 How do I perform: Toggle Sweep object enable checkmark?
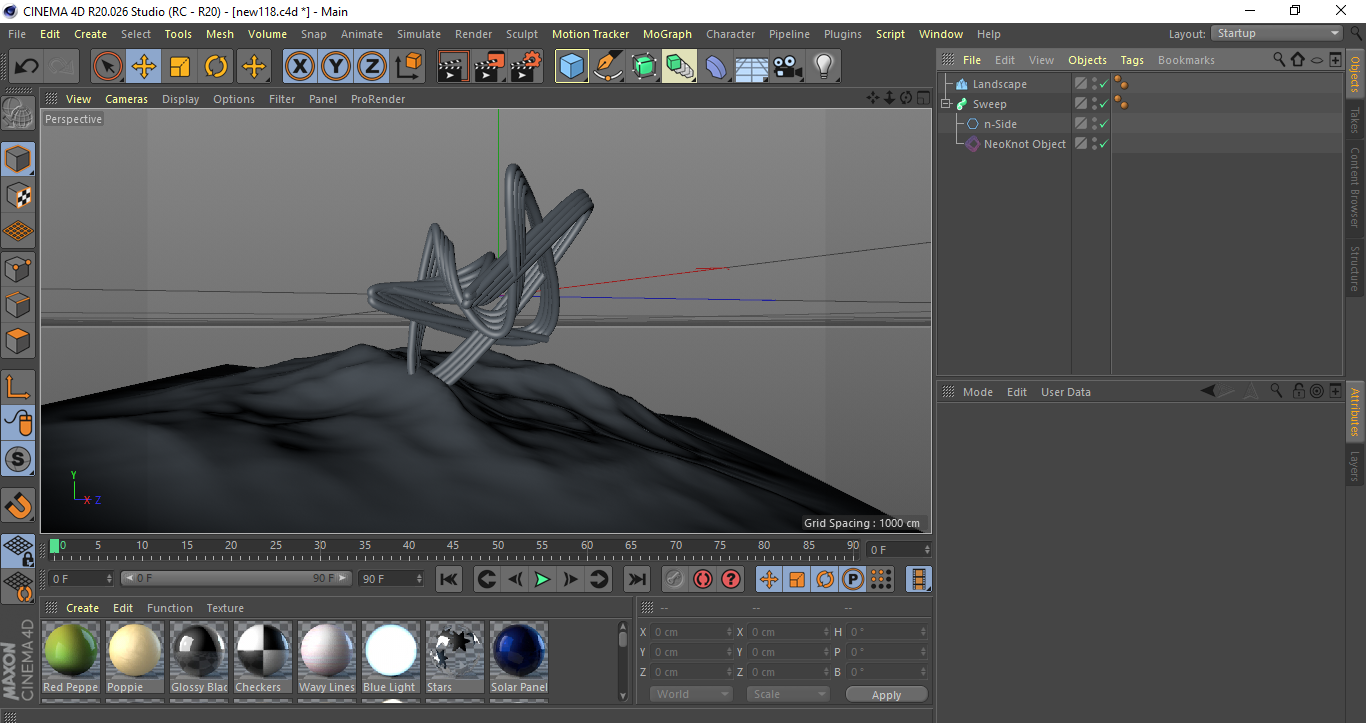tap(1104, 104)
